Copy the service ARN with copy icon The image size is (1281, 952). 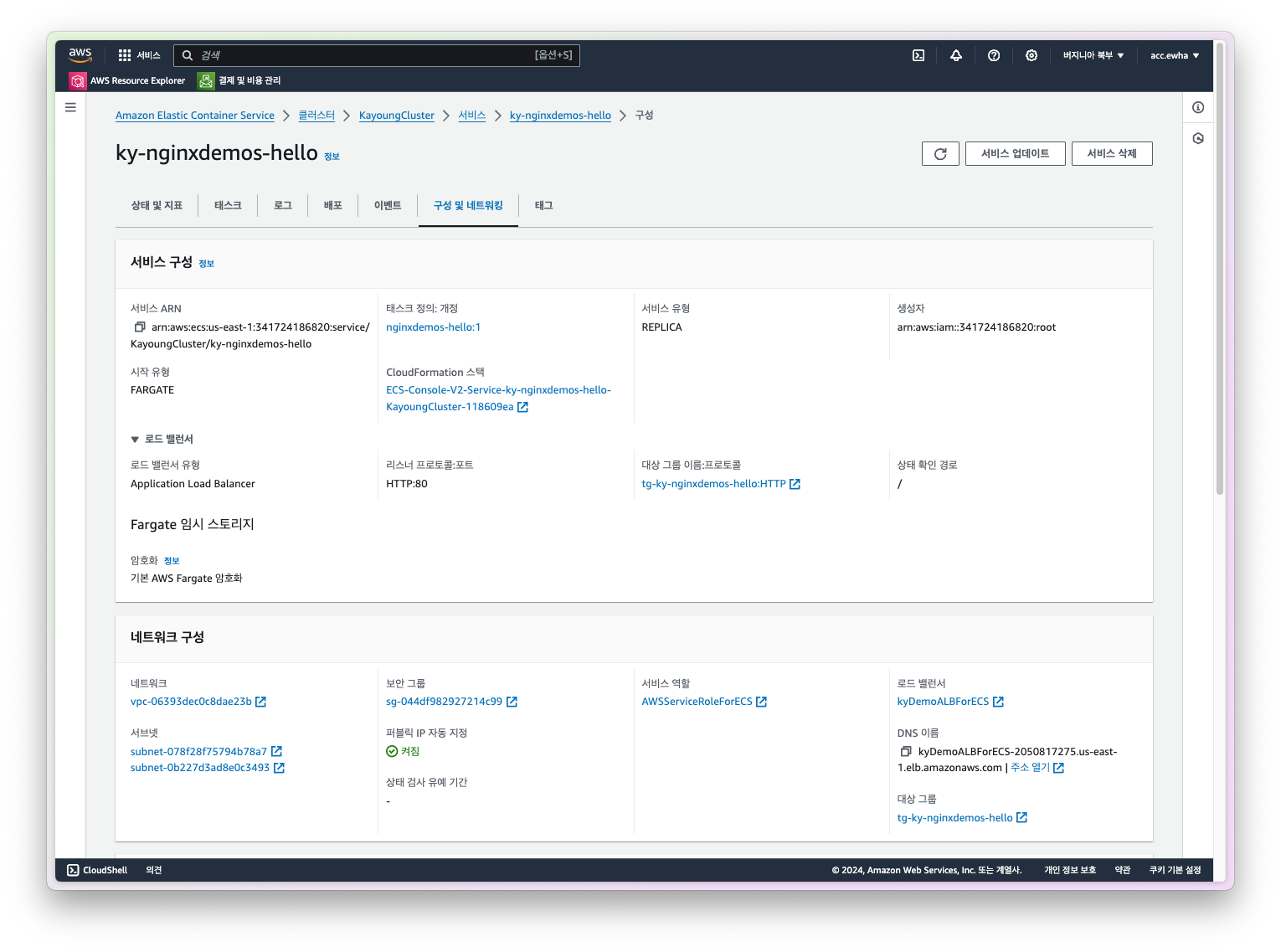coord(140,327)
